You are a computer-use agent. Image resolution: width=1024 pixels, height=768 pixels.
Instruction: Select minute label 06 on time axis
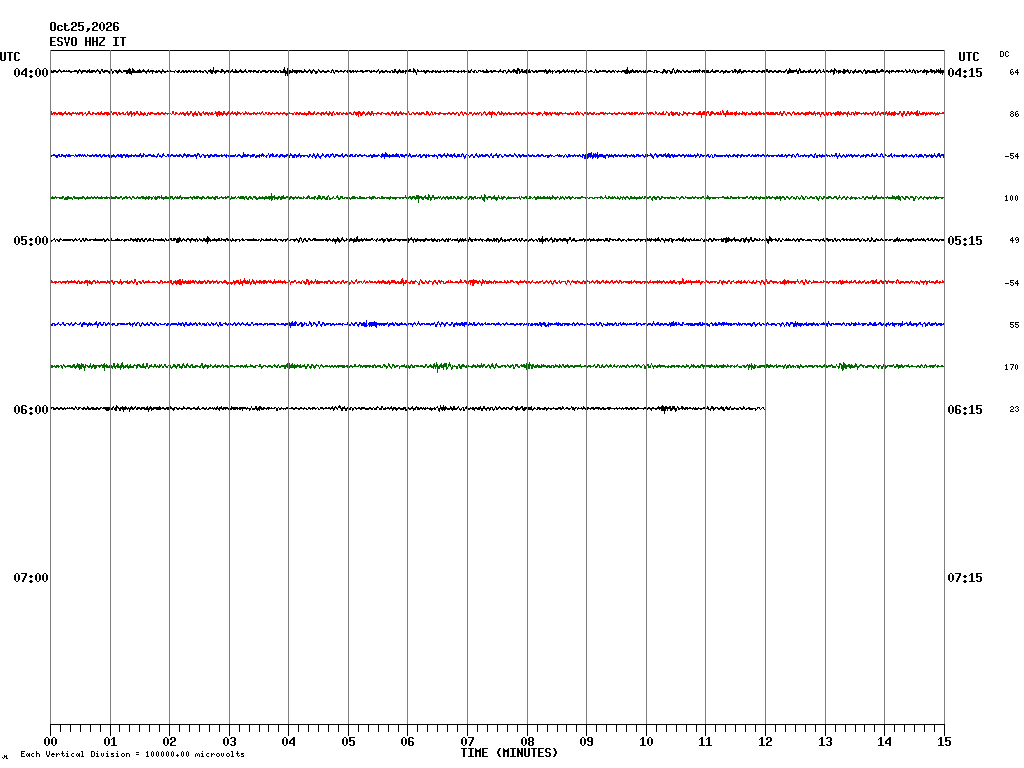(x=408, y=742)
